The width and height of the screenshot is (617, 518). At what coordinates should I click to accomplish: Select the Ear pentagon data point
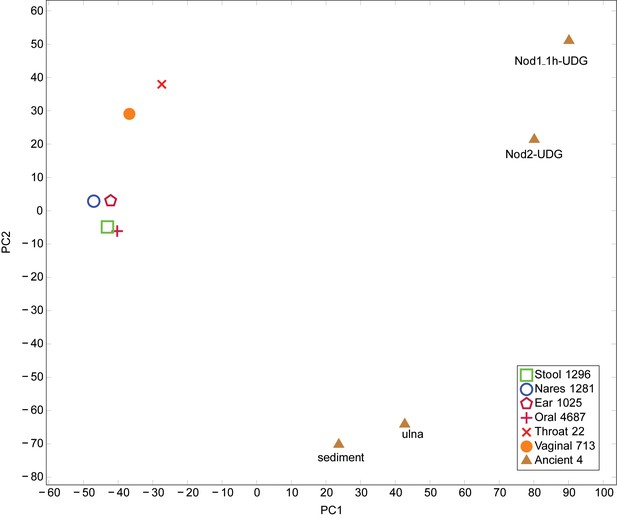(x=111, y=201)
